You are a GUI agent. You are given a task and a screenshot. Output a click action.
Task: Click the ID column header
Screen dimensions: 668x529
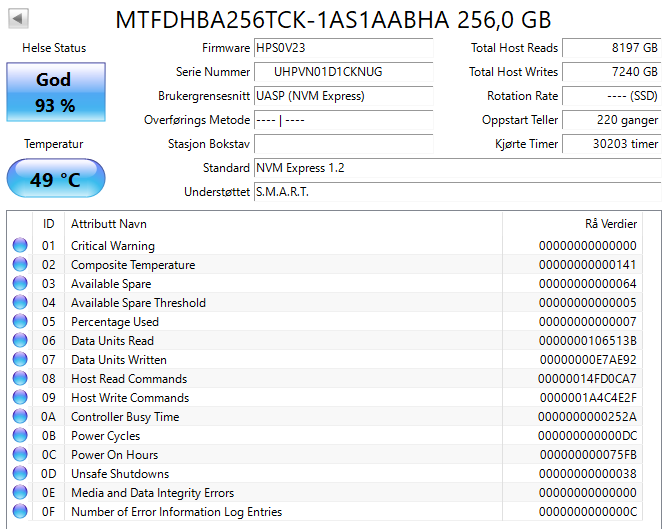click(x=48, y=224)
